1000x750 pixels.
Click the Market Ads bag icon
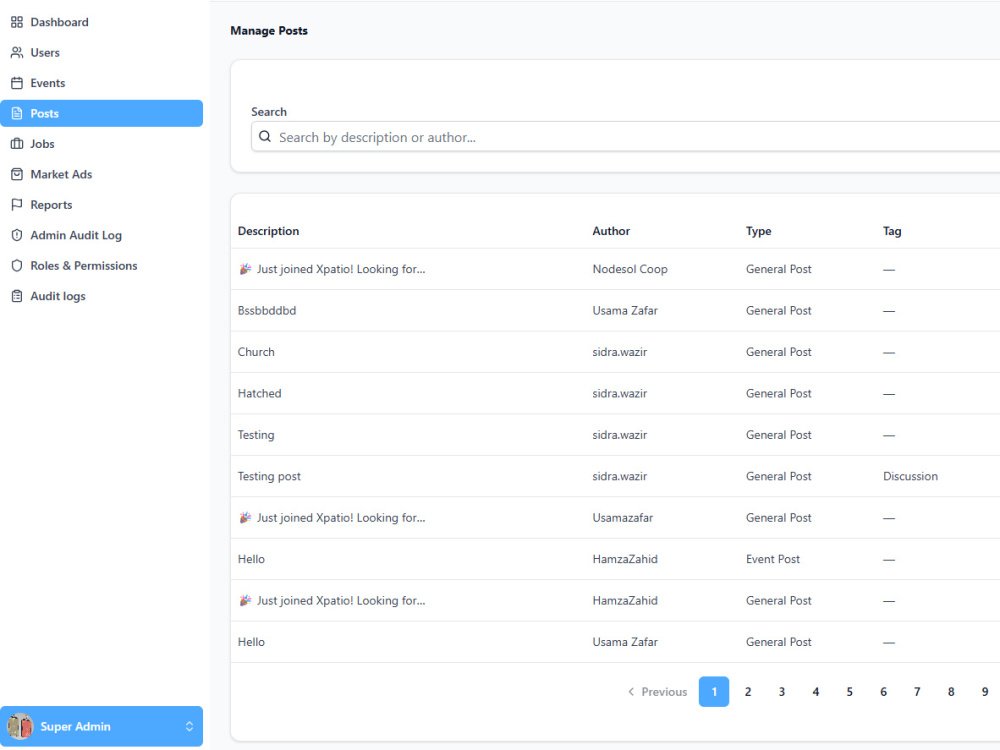[17, 174]
